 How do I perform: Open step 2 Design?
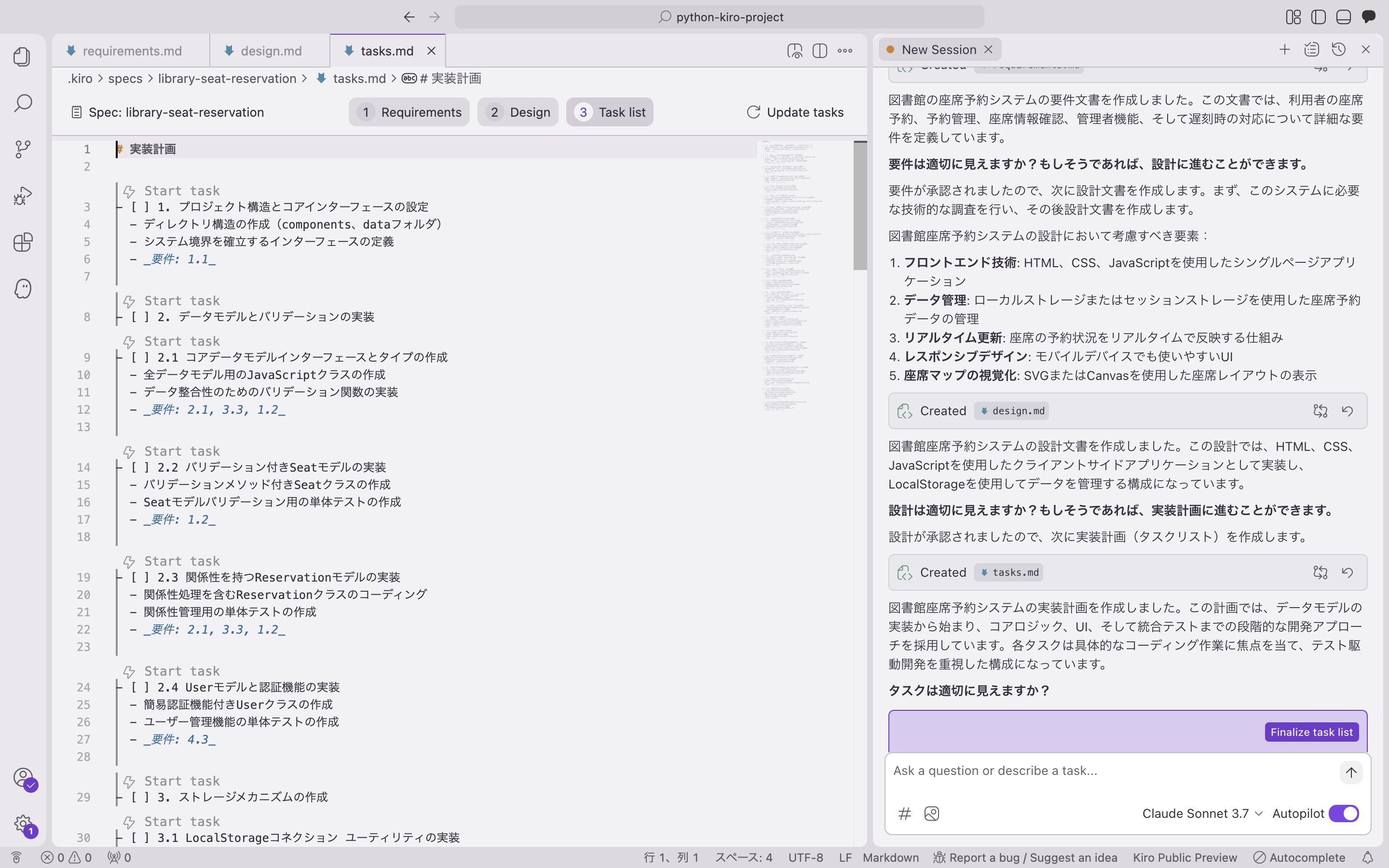(517, 112)
